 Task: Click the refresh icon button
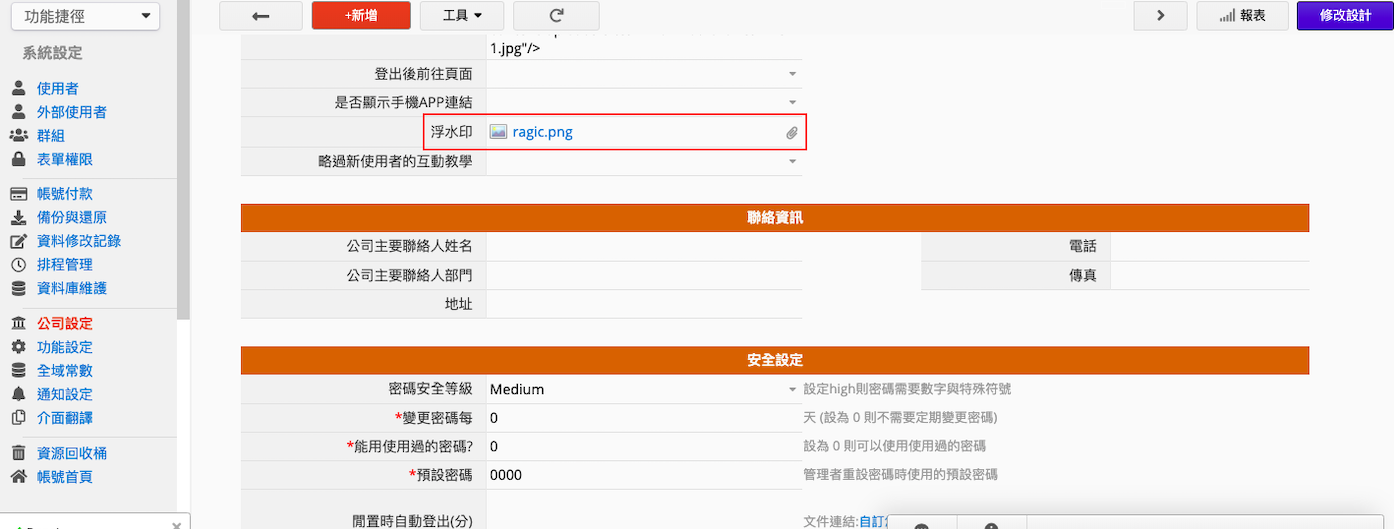coord(556,16)
